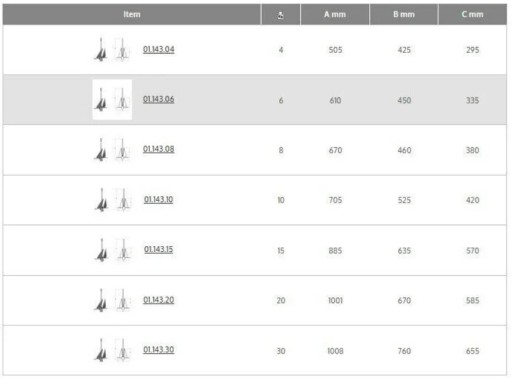The image size is (512, 381).
Task: Click the C mm column header
Action: (x=473, y=14)
